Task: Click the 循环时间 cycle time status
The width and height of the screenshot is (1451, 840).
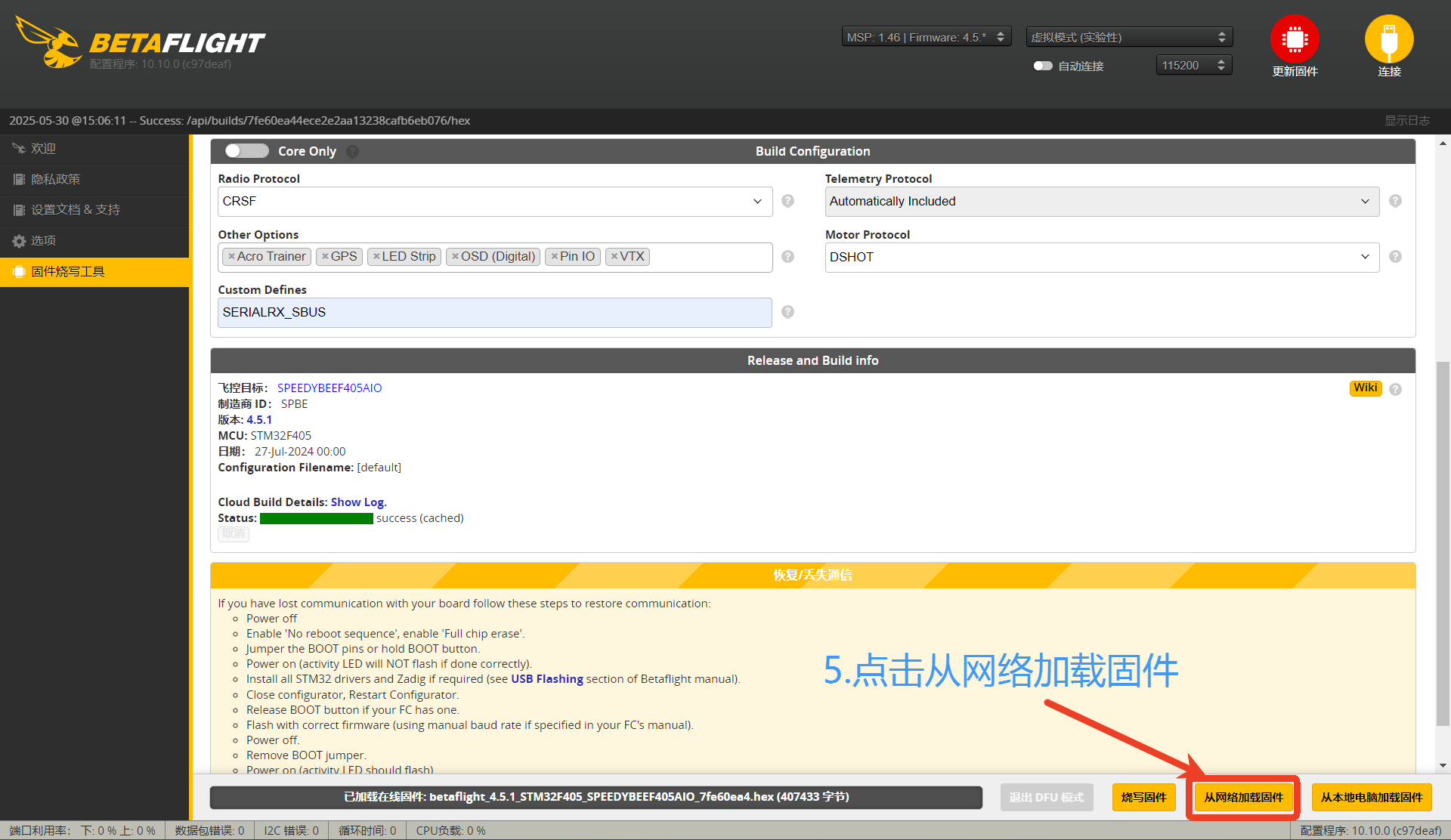Action: click(367, 831)
